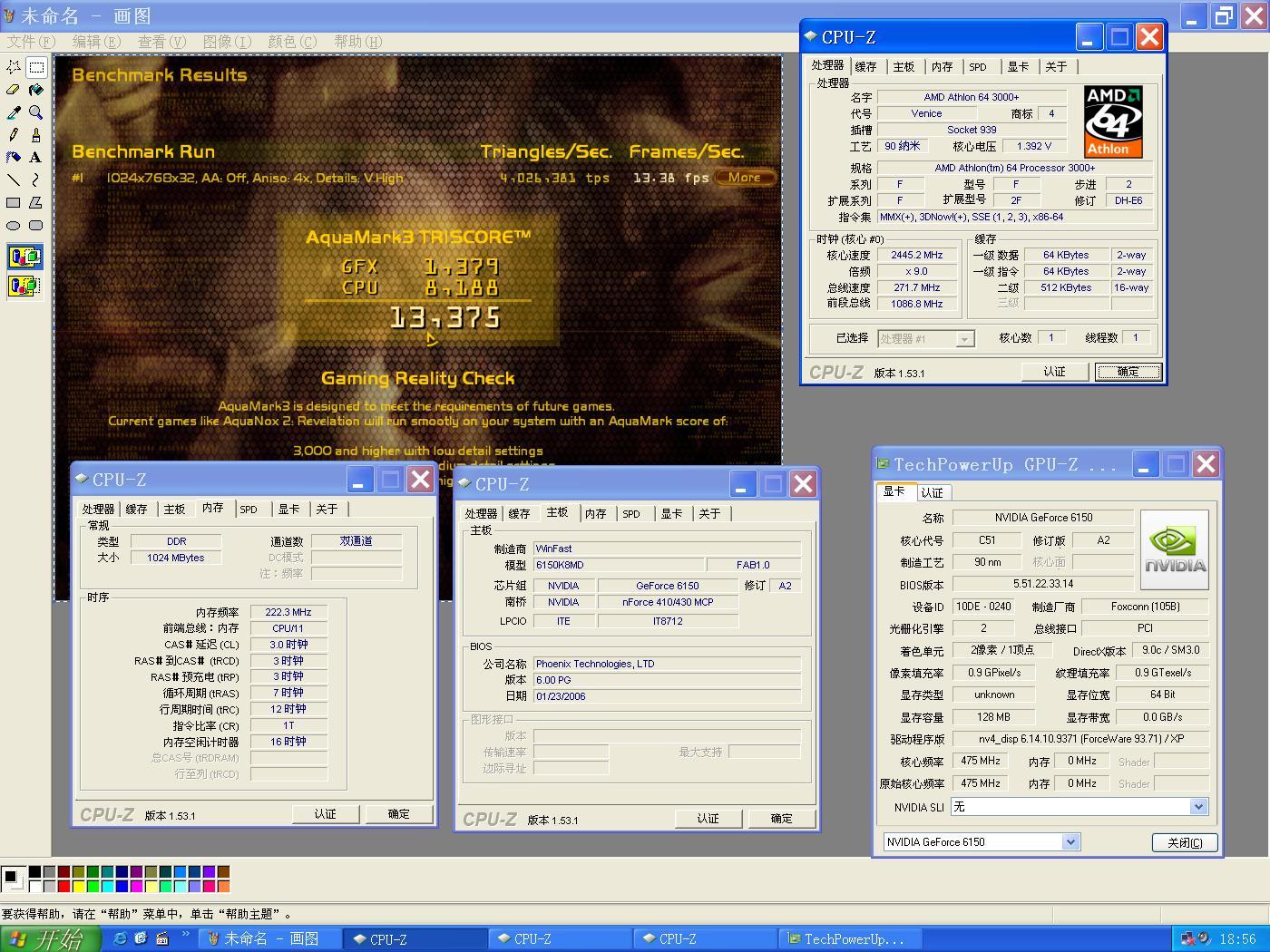Pick the Eraser tool in Paint
This screenshot has height=952, width=1270.
coord(14,90)
